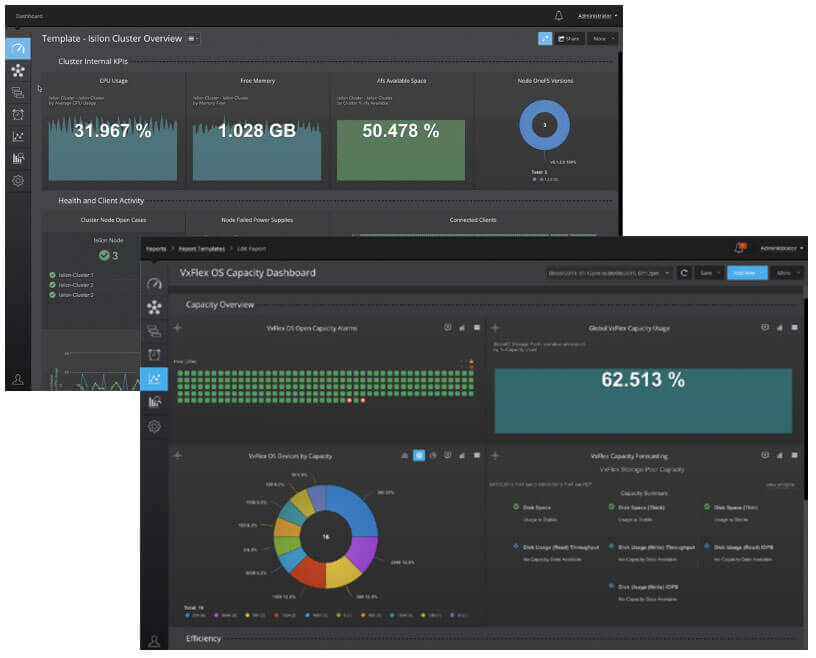Screen dimensions: 816x658
Task: Open settings gear icon in Isilon window sidebar
Action: coord(18,181)
